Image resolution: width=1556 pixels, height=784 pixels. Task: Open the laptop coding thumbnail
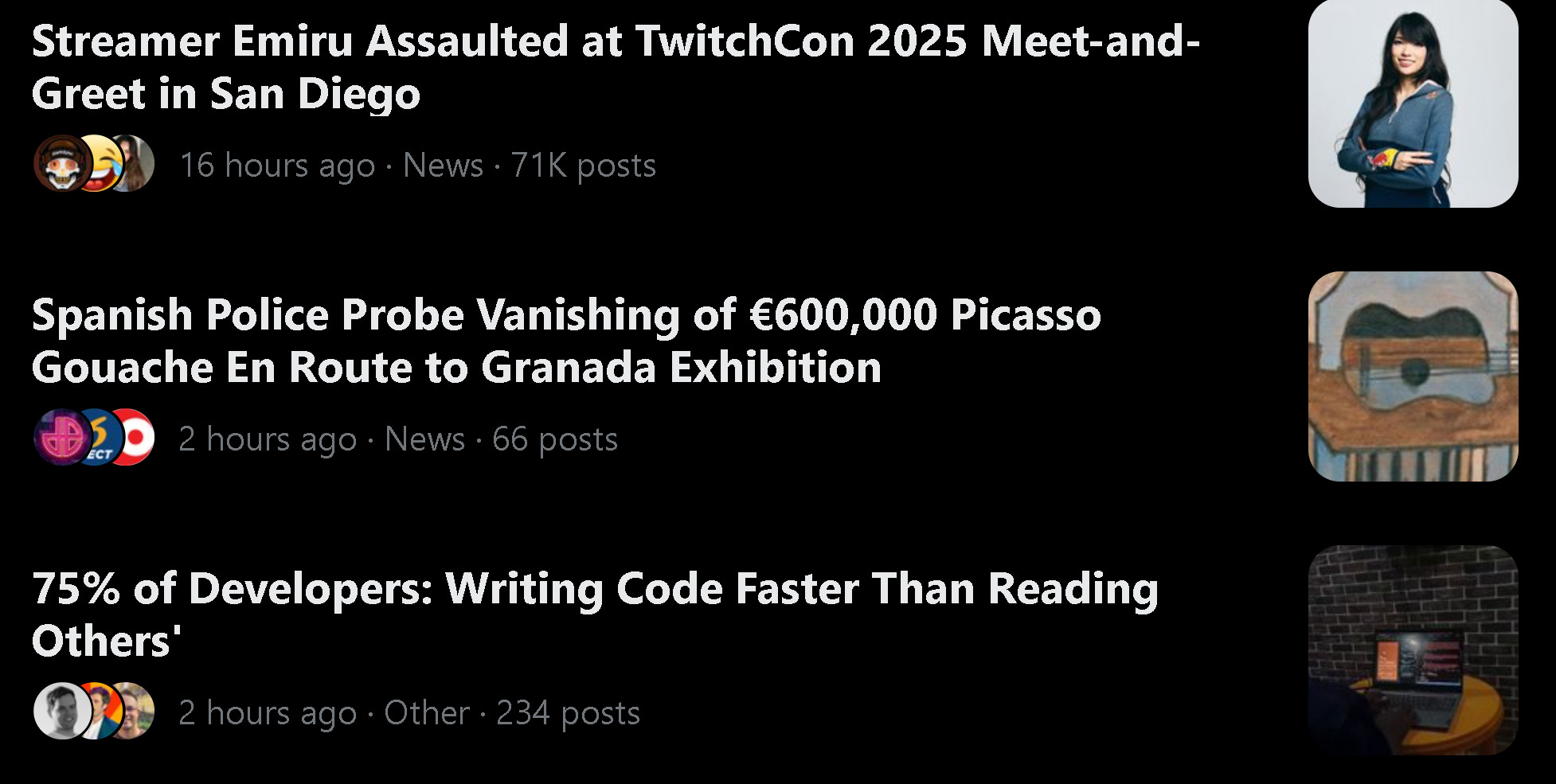(1413, 649)
